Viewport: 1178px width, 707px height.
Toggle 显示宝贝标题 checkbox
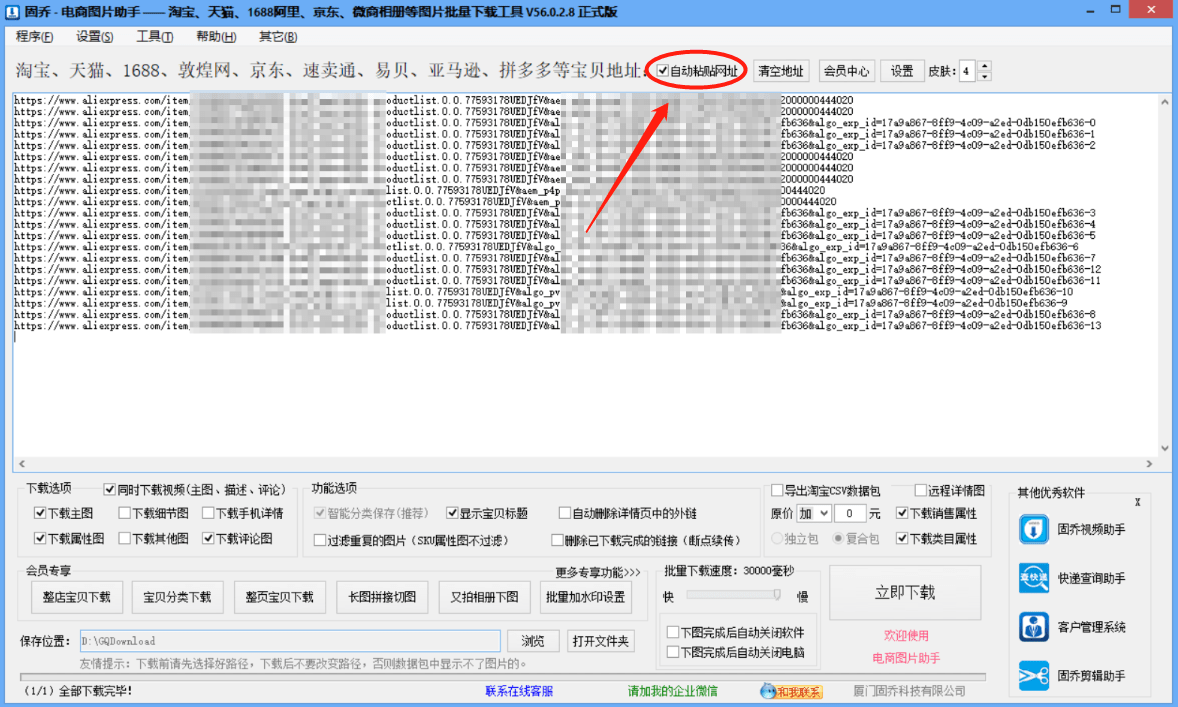[452, 513]
